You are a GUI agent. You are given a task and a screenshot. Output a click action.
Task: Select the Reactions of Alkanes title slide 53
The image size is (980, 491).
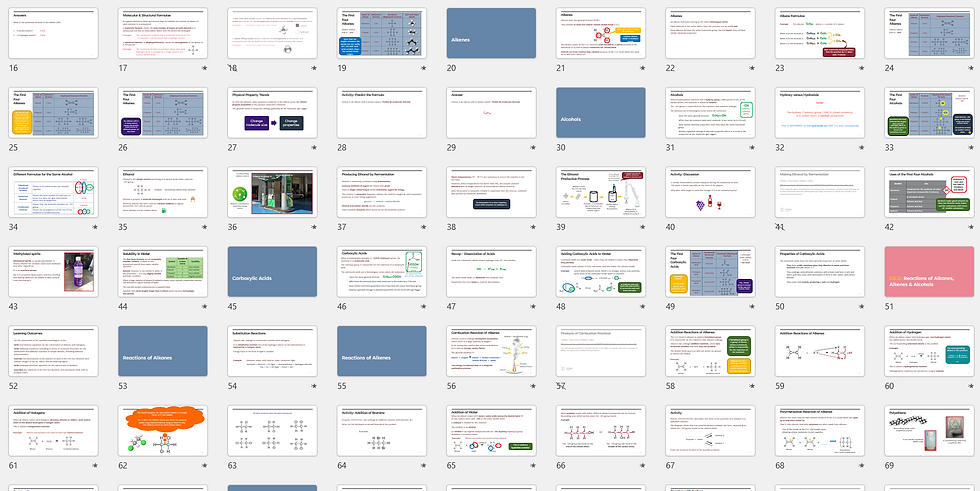[x=162, y=351]
